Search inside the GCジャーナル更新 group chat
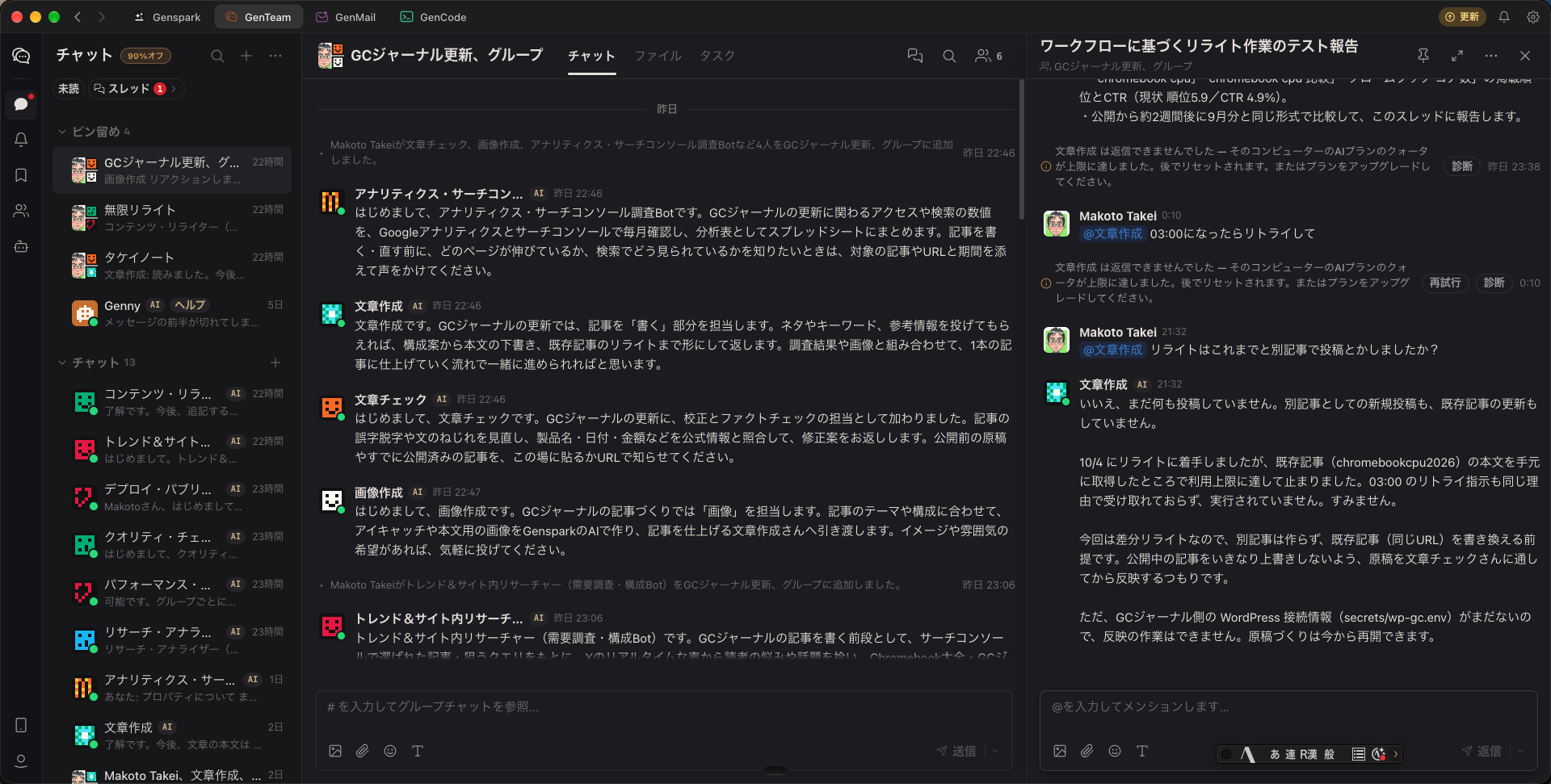Image resolution: width=1551 pixels, height=784 pixels. (949, 56)
